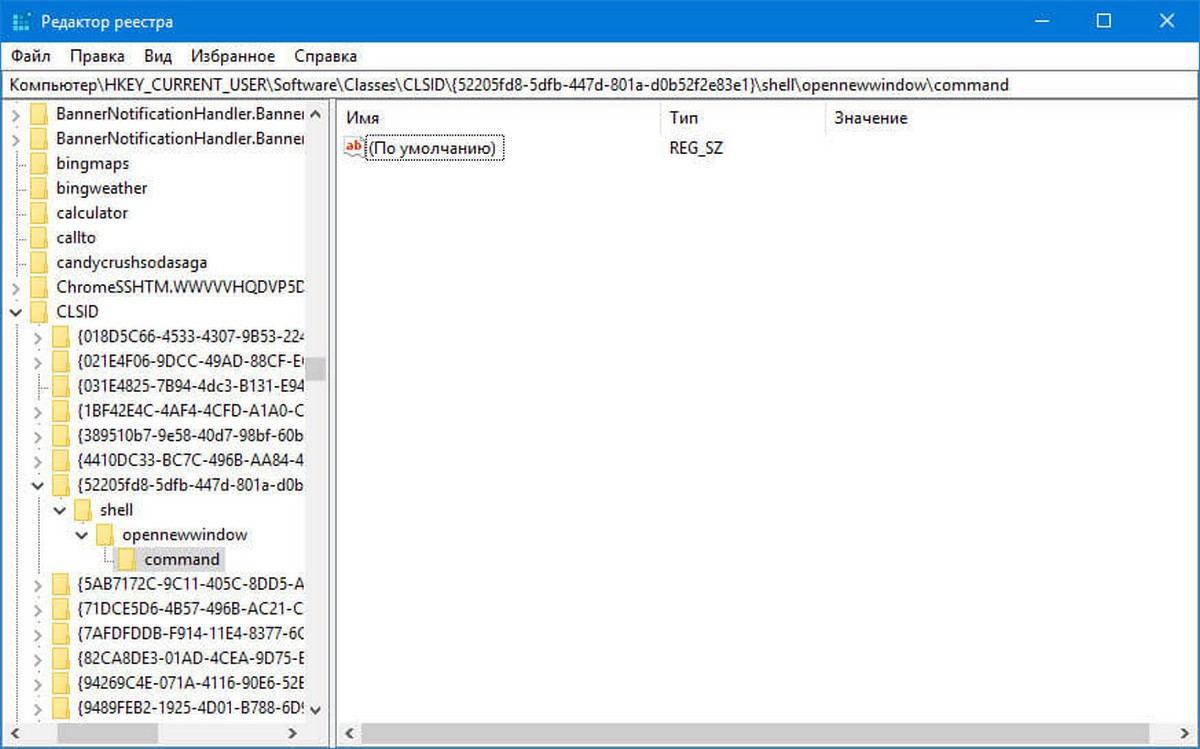The width and height of the screenshot is (1200, 749).
Task: Open the Справка menu
Action: pyautogui.click(x=326, y=56)
